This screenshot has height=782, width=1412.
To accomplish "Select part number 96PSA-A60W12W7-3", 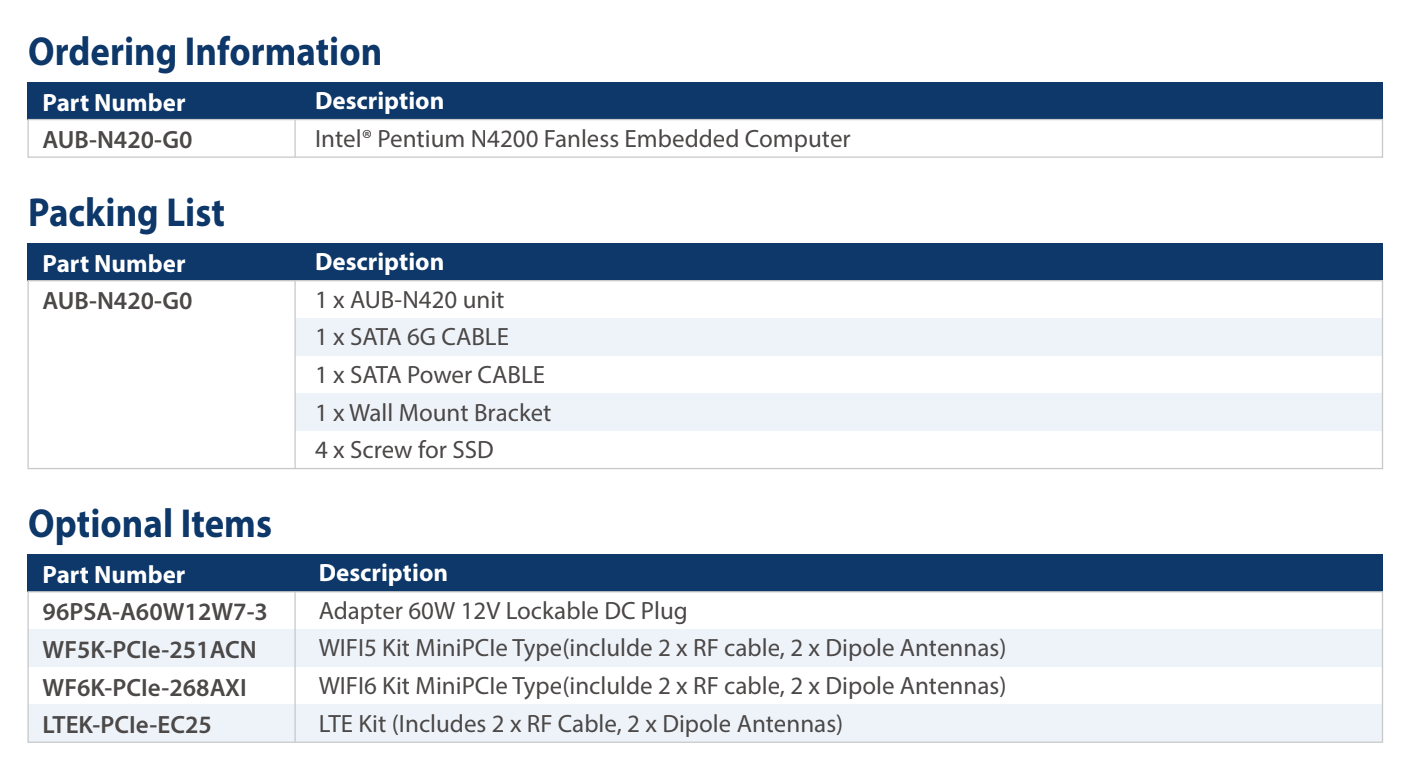I will pyautogui.click(x=155, y=611).
